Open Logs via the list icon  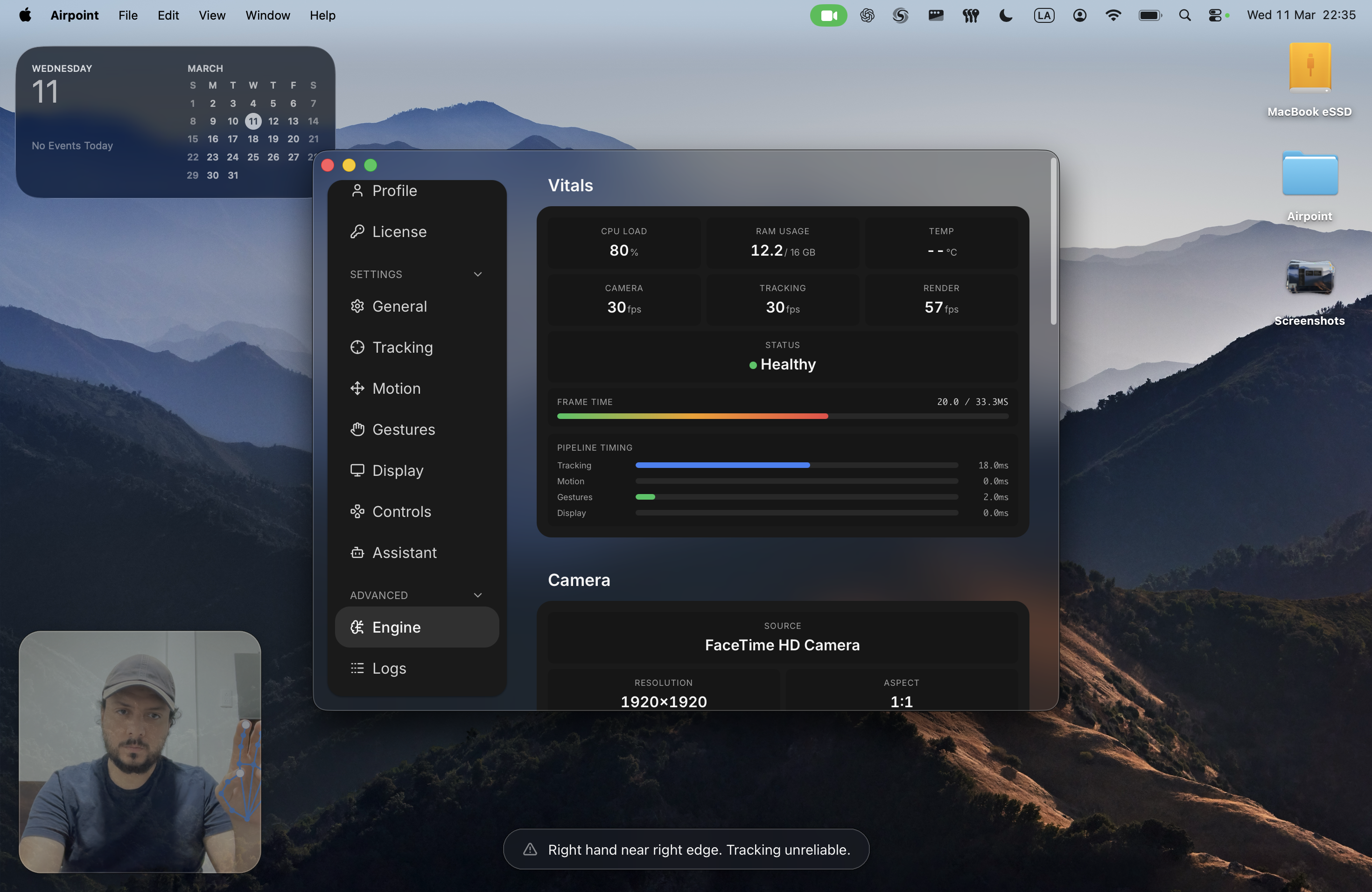click(x=357, y=668)
